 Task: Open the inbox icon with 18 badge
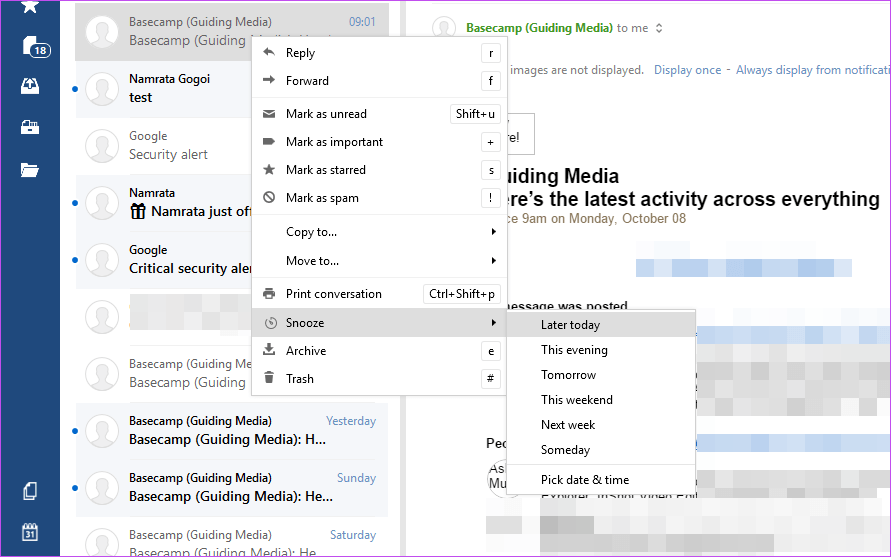(x=32, y=46)
